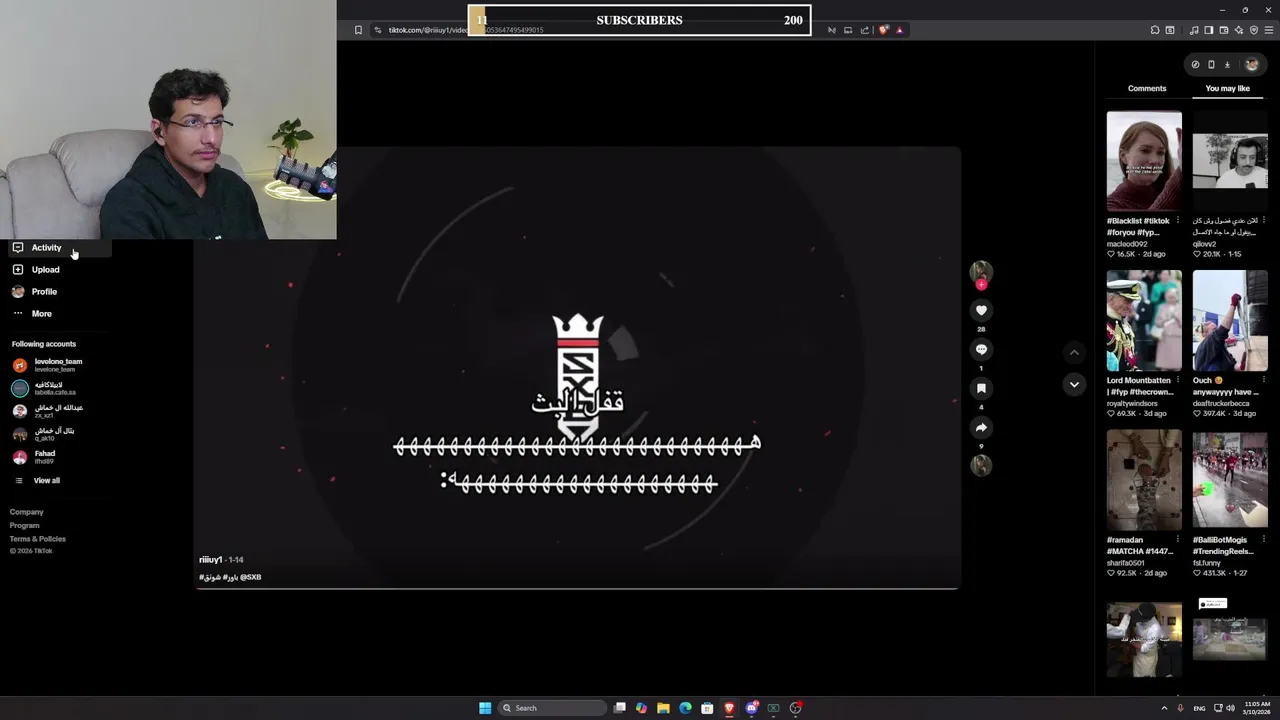This screenshot has width=1280, height=720.
Task: Switch to the You may like tab
Action: coord(1228,88)
